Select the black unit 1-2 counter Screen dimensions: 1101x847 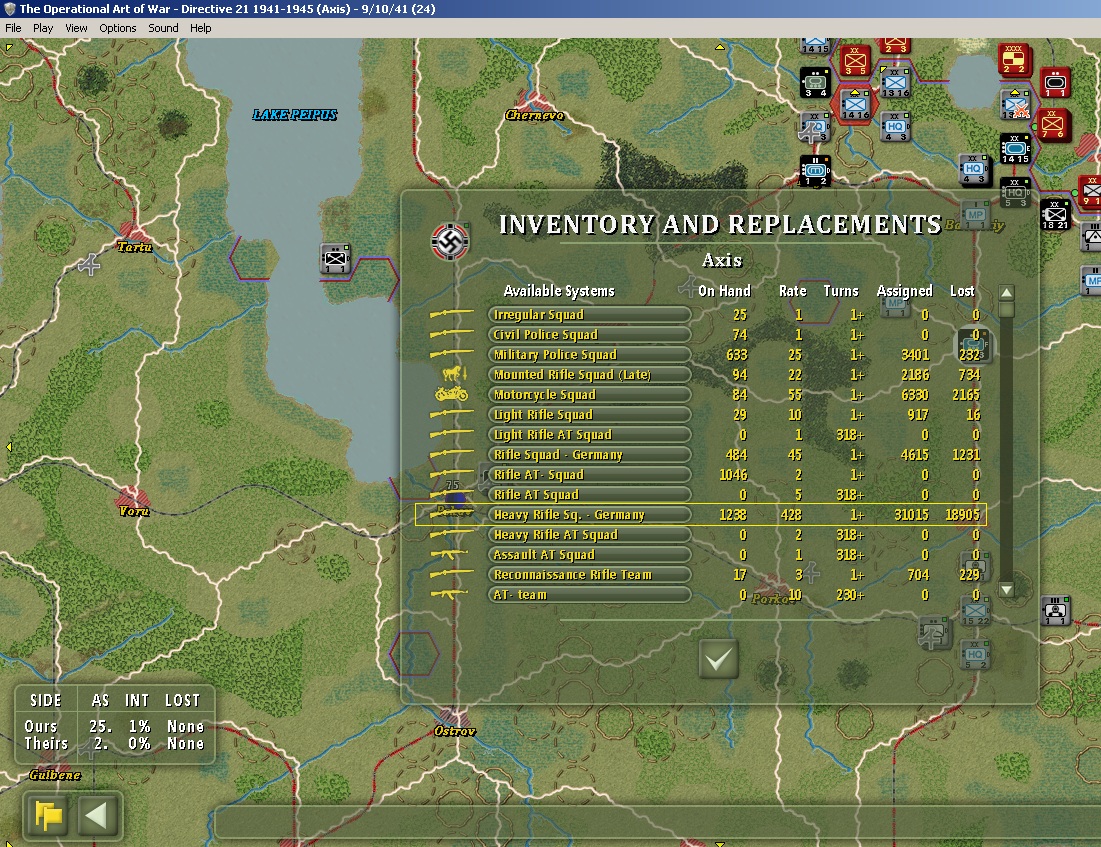pyautogui.click(x=815, y=171)
